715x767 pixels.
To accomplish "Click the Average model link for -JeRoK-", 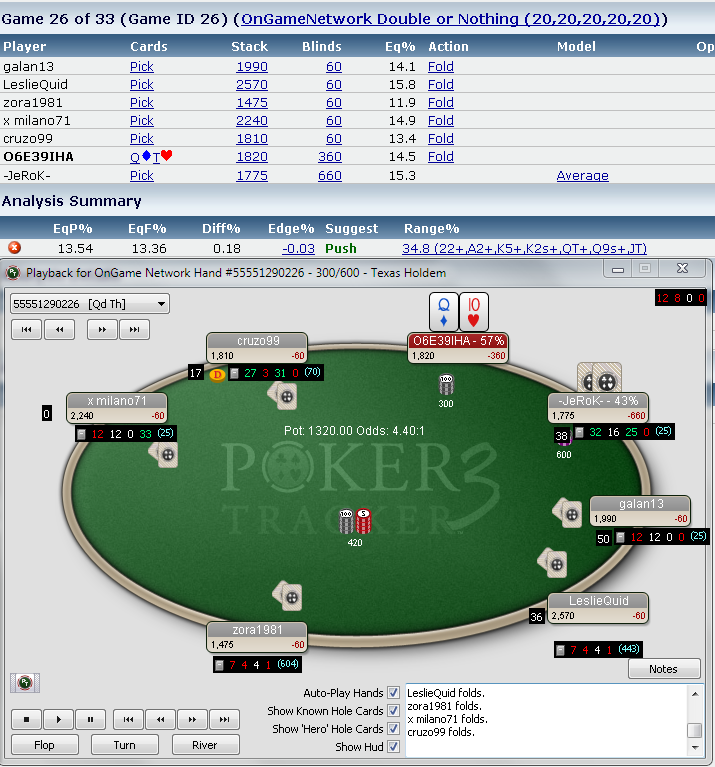I will click(x=582, y=175).
